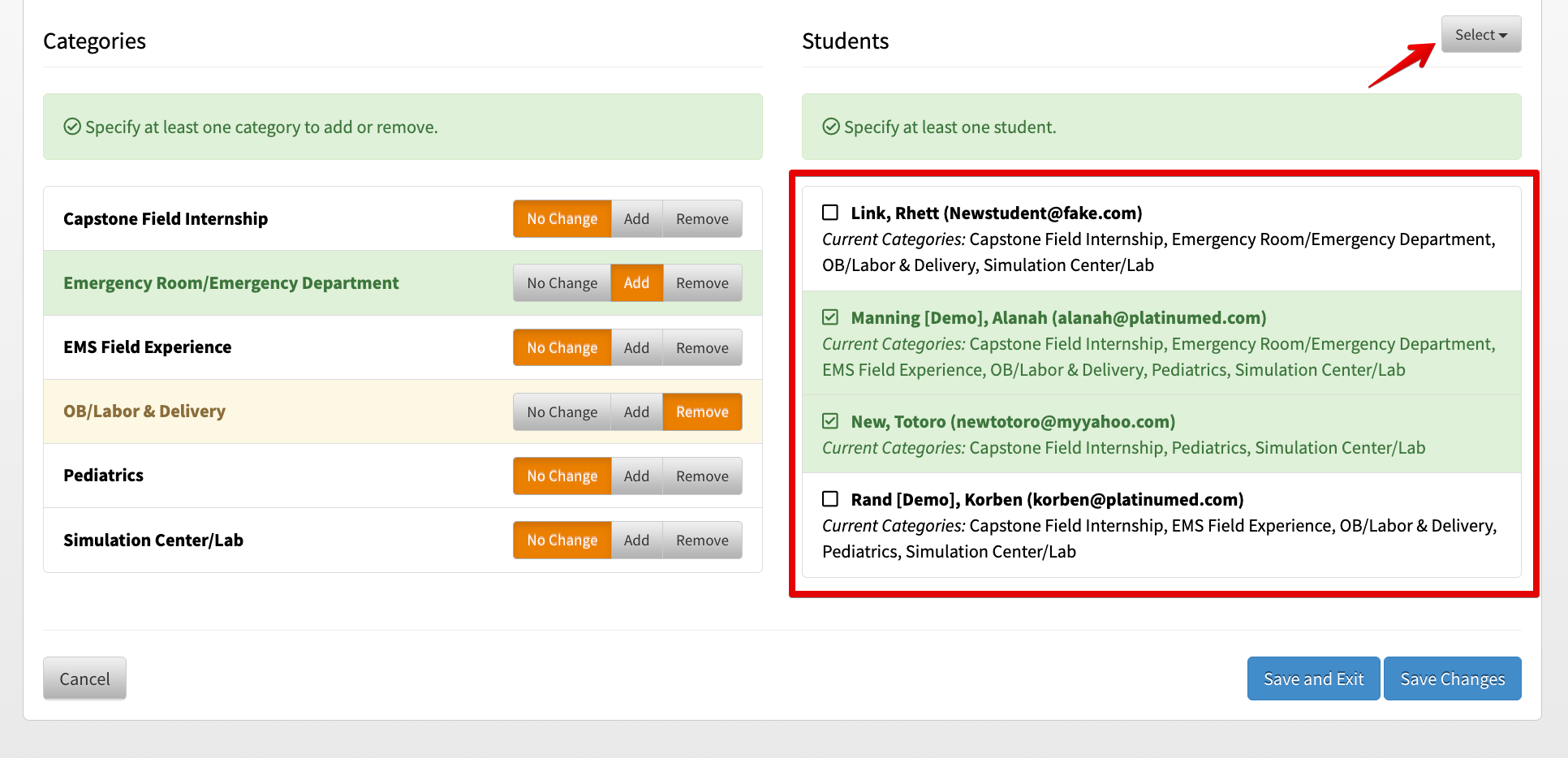
Task: Choose Remove for EMS Field Experience
Action: (x=702, y=347)
